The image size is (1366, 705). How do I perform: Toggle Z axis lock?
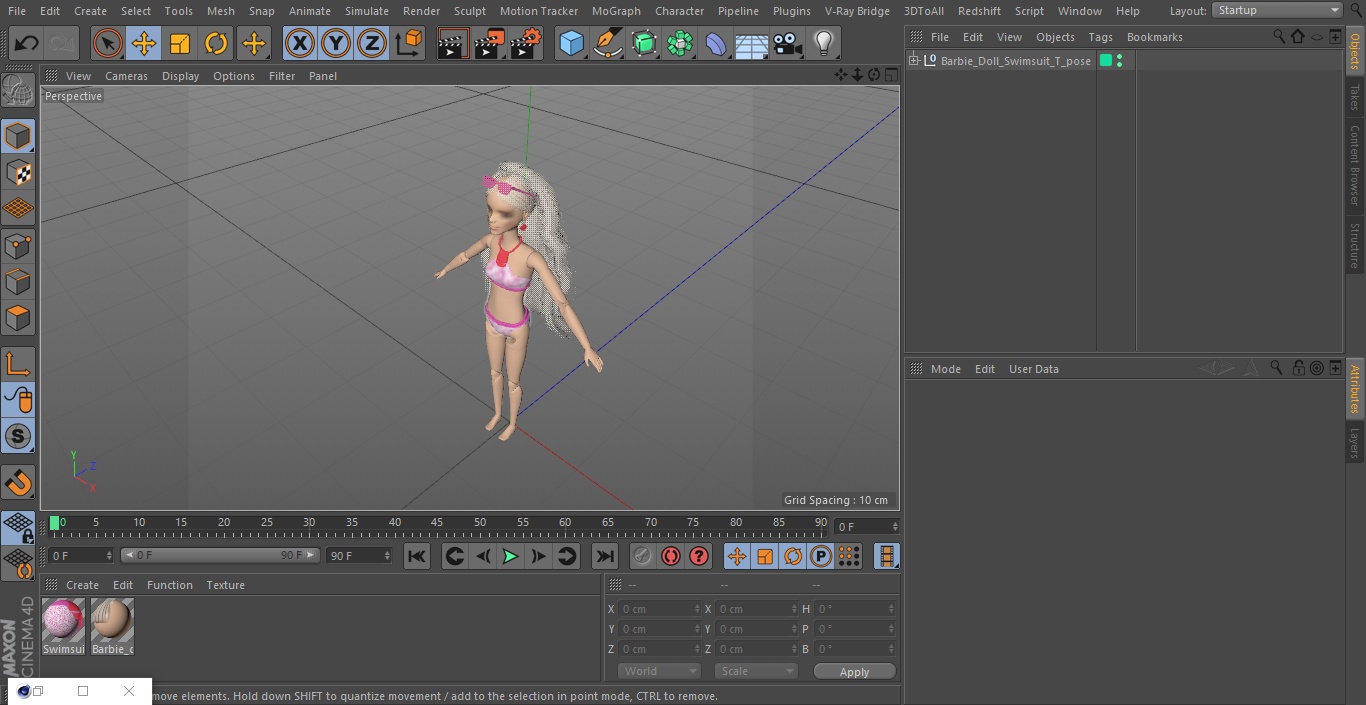(x=371, y=43)
